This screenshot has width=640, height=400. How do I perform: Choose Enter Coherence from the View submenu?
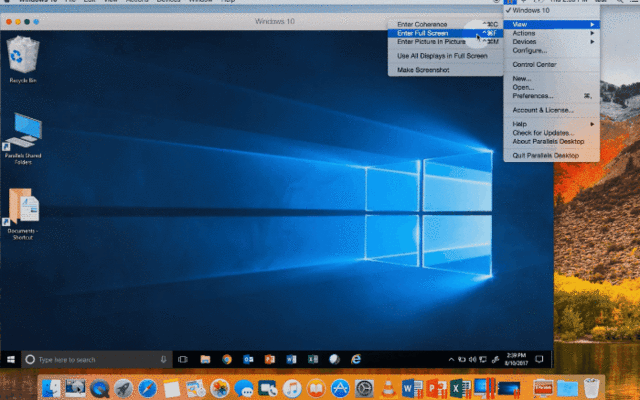(445, 24)
